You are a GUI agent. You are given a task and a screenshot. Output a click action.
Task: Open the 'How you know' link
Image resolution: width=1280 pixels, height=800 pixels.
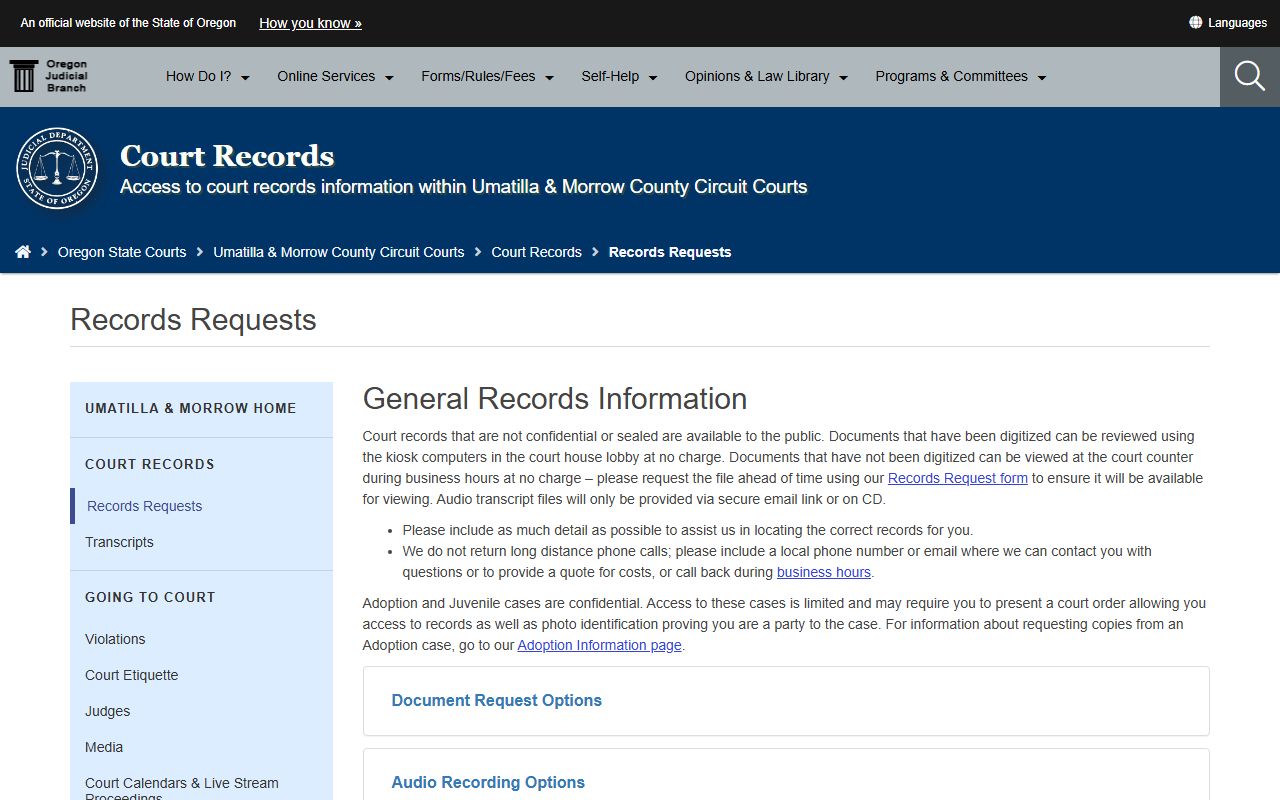click(x=310, y=23)
